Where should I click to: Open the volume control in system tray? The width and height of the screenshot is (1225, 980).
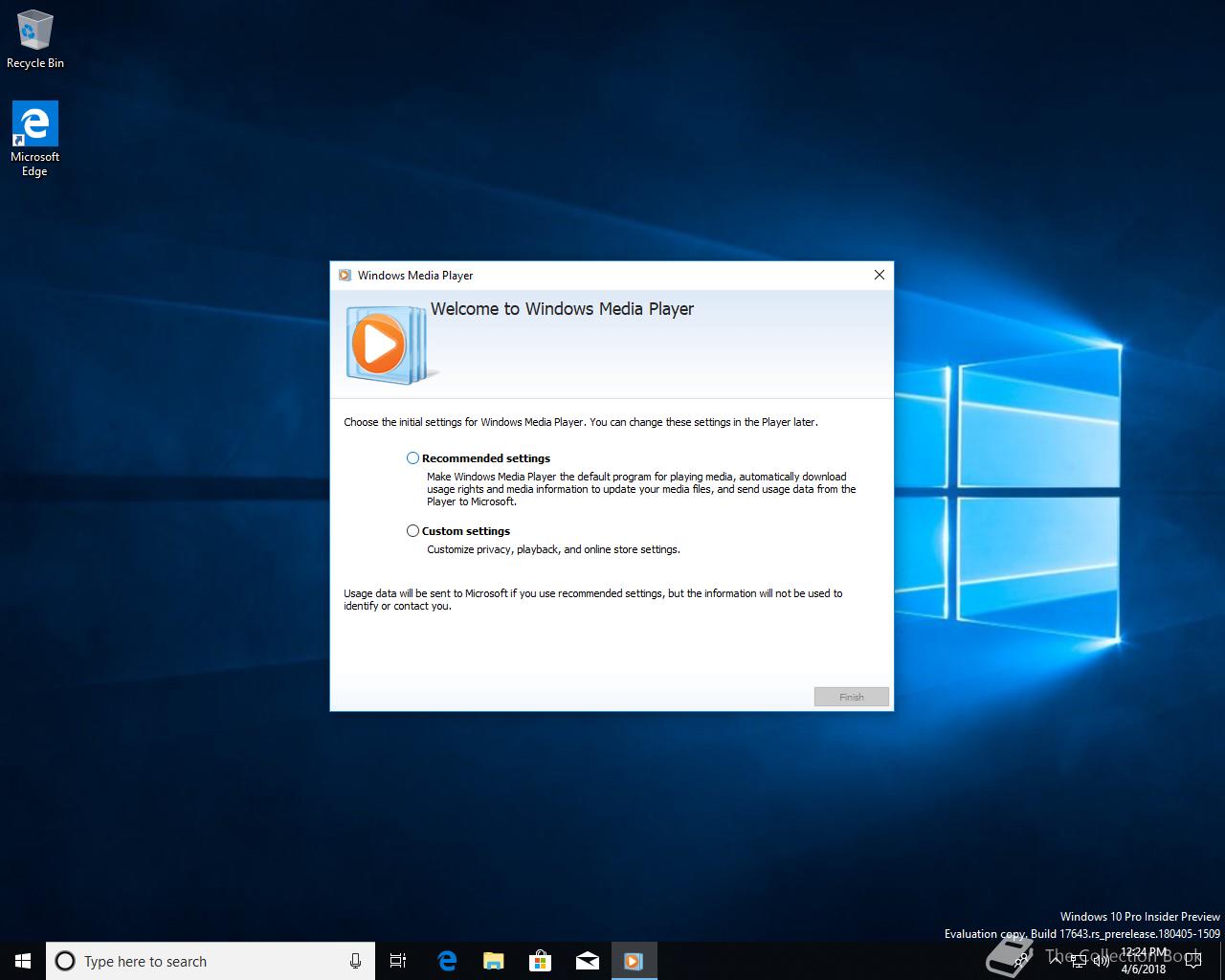1100,961
